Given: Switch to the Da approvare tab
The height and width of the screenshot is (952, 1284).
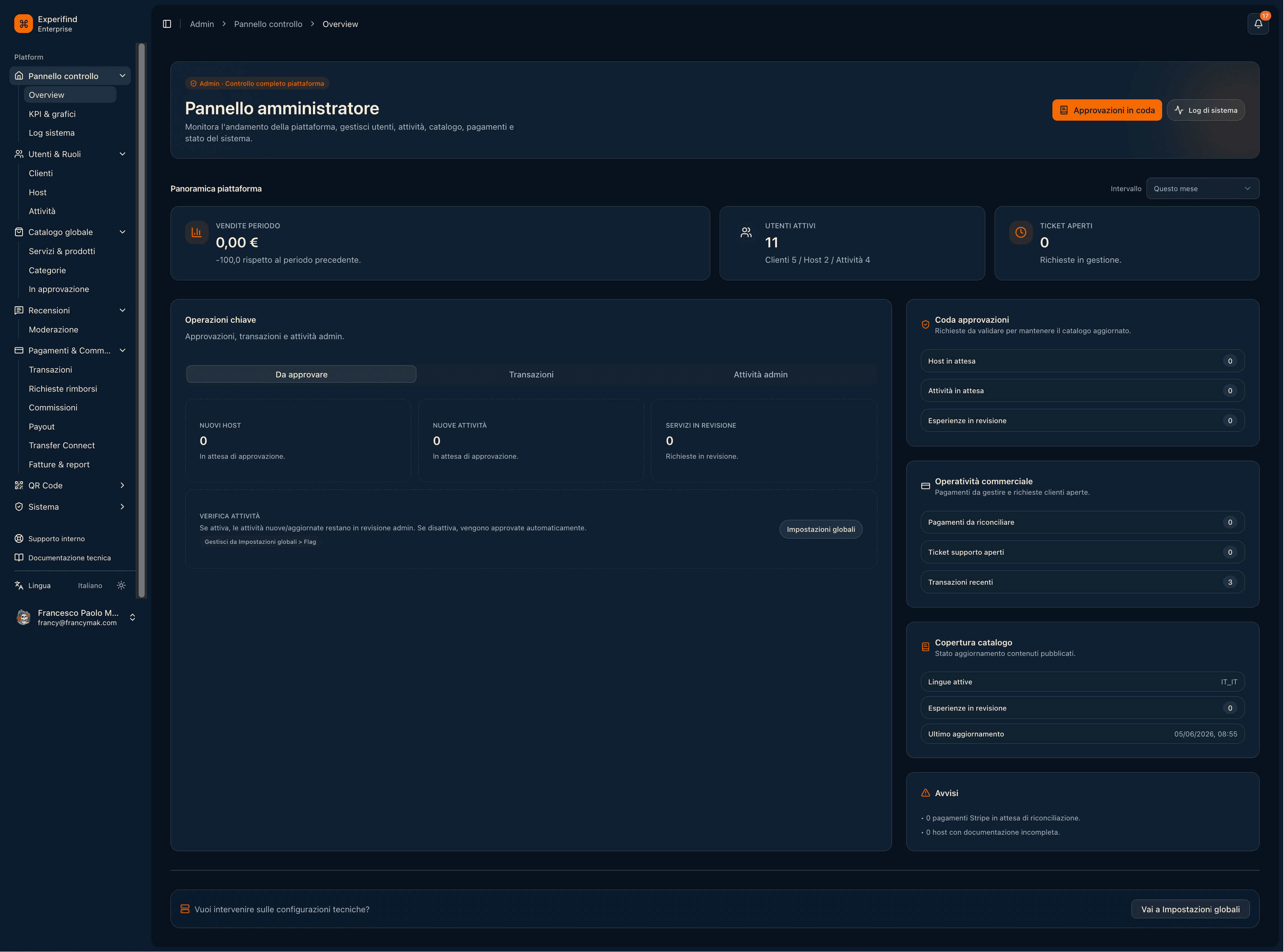Looking at the screenshot, I should click(x=301, y=374).
